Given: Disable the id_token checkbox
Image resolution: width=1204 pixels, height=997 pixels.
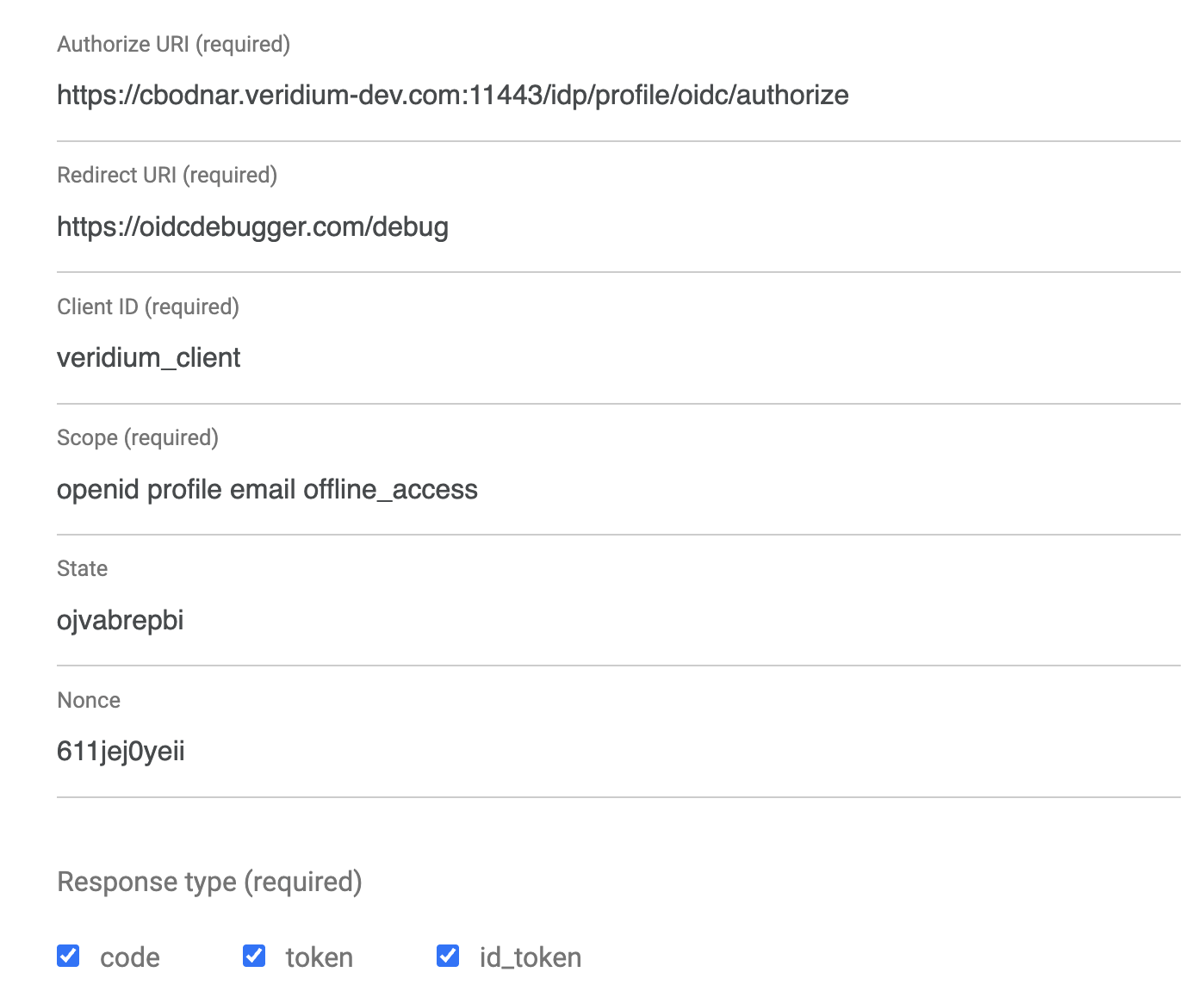Looking at the screenshot, I should tap(448, 956).
